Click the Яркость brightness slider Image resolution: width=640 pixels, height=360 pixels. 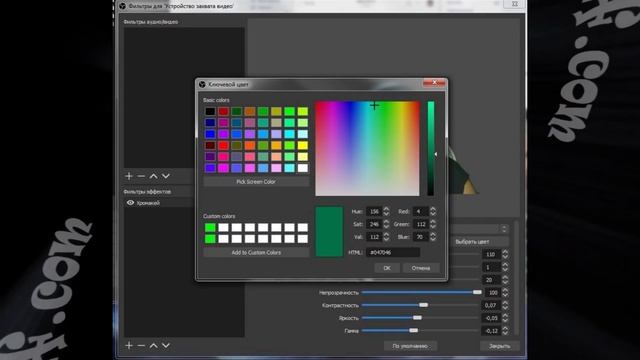[421, 318]
